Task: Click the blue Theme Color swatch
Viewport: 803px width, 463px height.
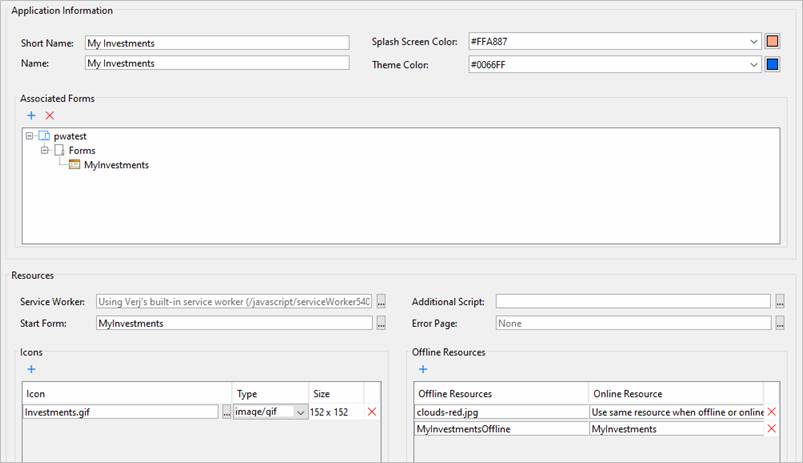Action: tap(772, 64)
